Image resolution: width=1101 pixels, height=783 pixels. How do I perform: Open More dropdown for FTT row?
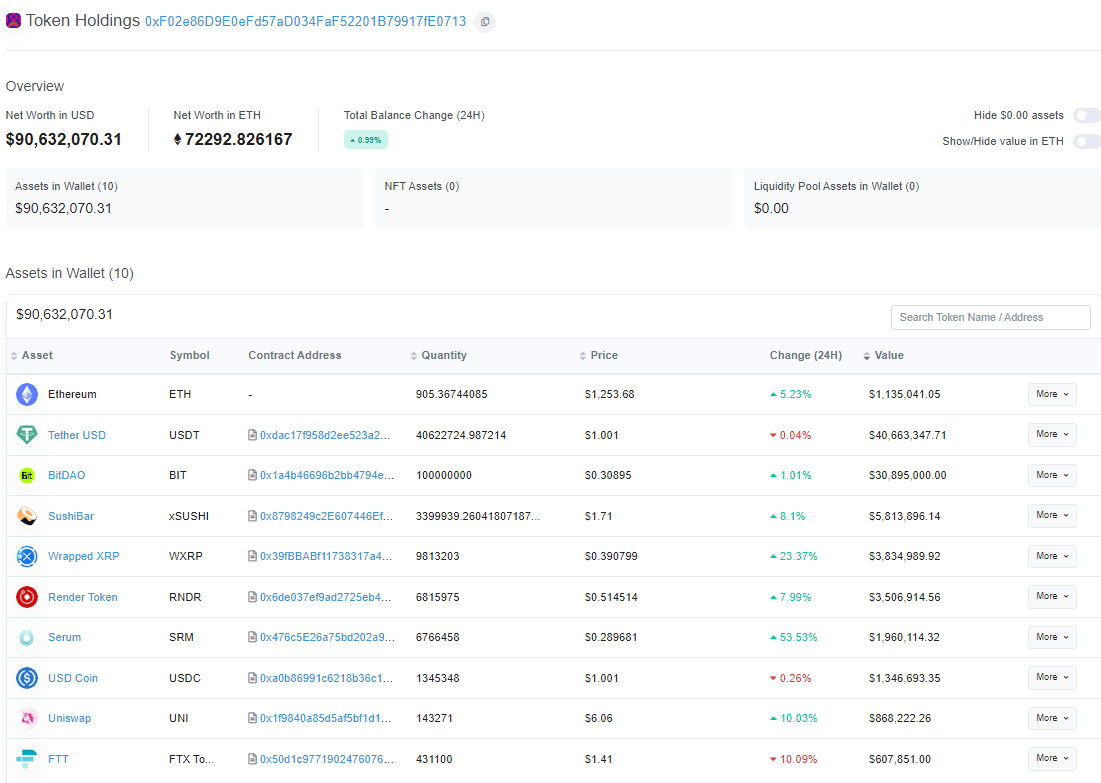pos(1052,758)
